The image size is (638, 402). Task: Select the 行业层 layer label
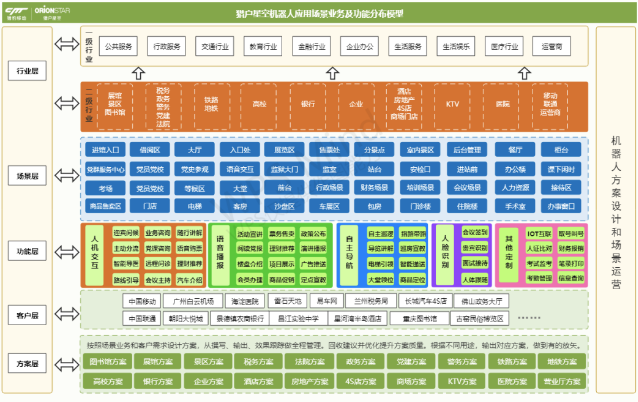[x=27, y=71]
